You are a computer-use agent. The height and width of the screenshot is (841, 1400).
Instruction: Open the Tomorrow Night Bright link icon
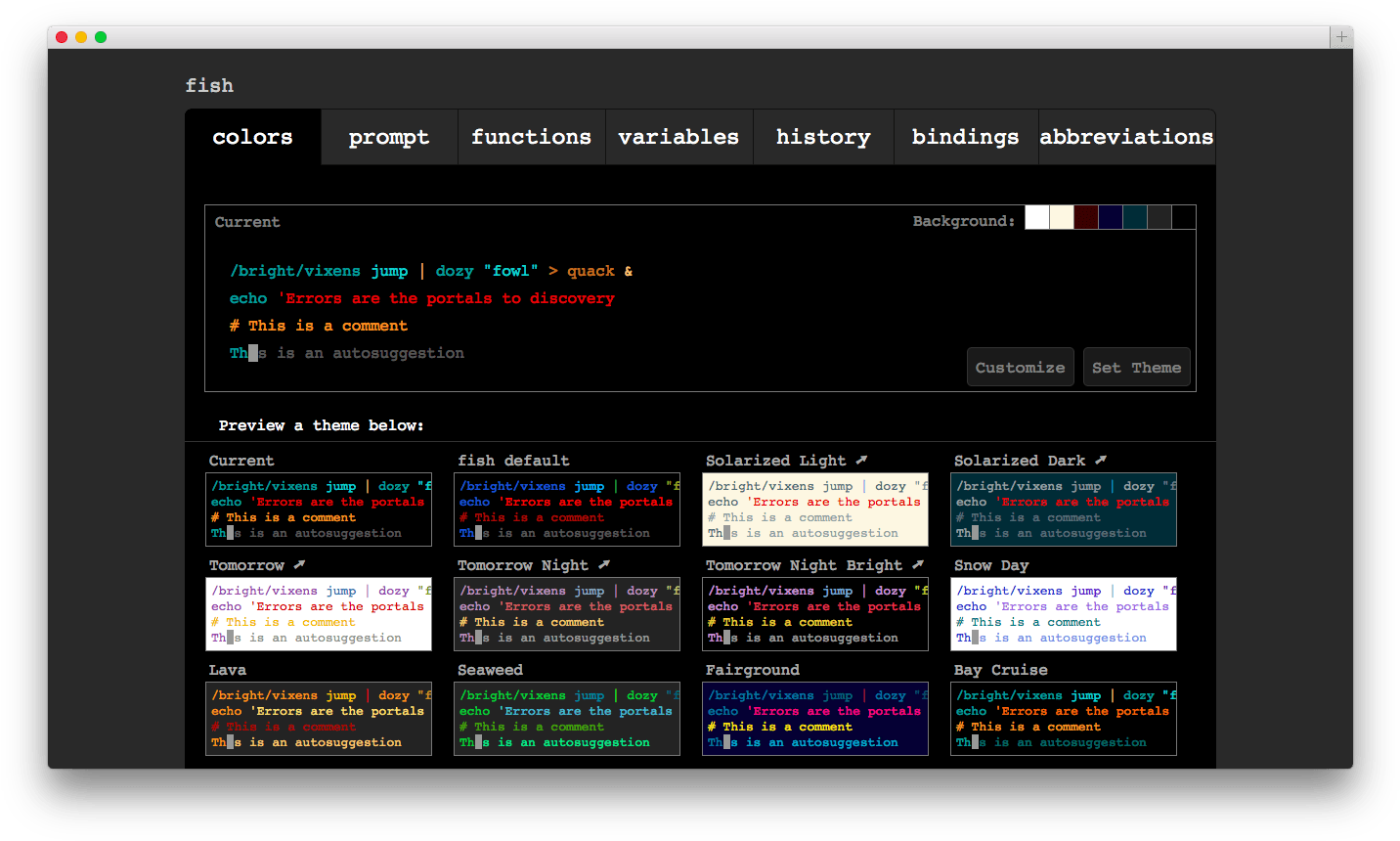pos(916,563)
